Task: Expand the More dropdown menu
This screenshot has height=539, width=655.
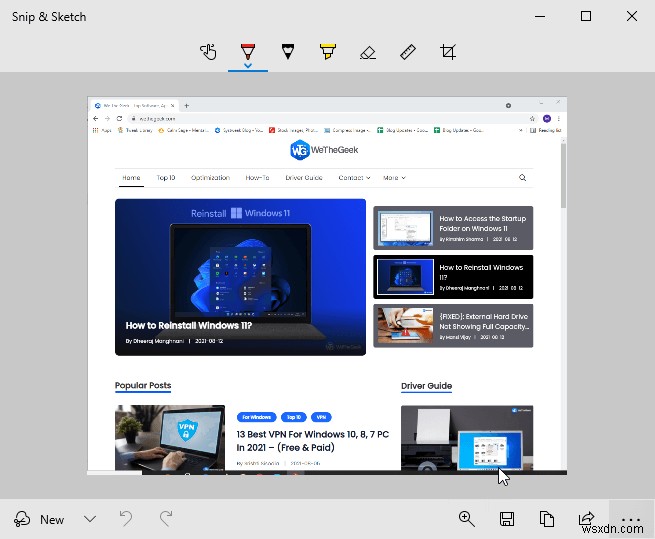Action: [394, 178]
